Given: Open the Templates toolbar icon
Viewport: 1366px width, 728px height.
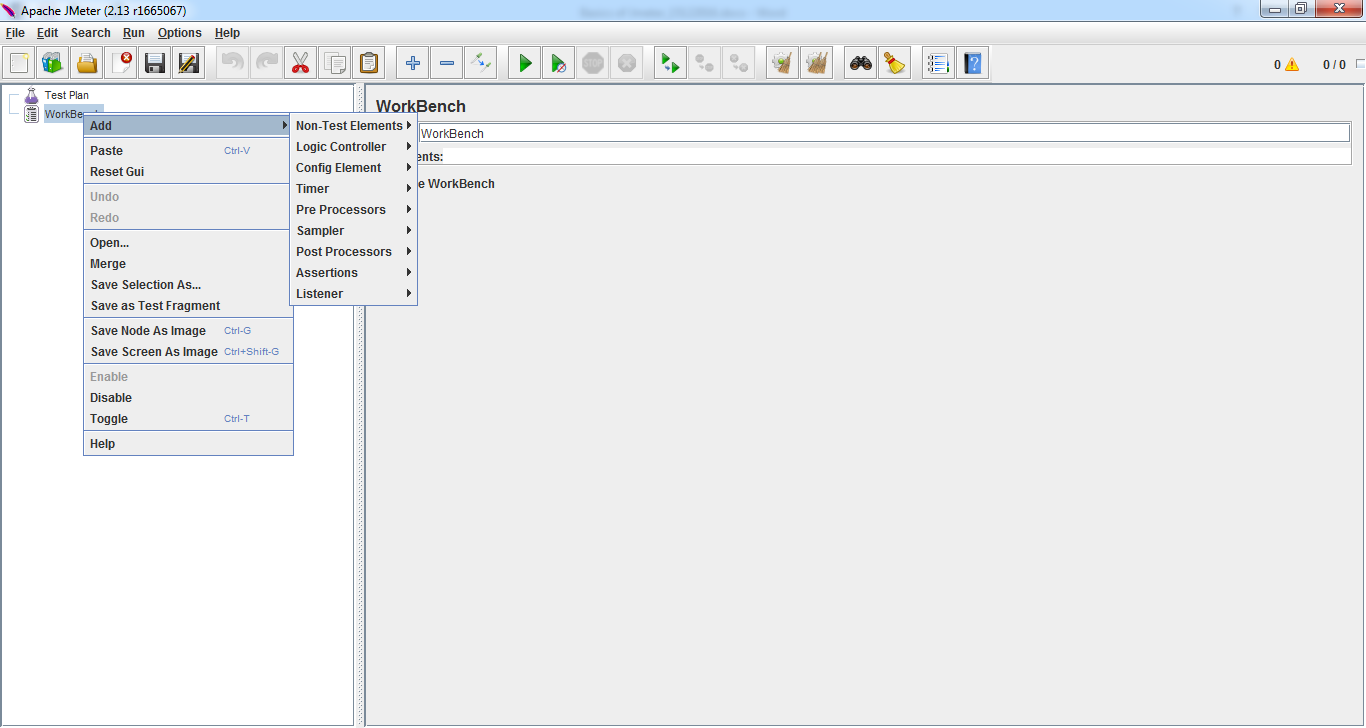Looking at the screenshot, I should coord(53,64).
